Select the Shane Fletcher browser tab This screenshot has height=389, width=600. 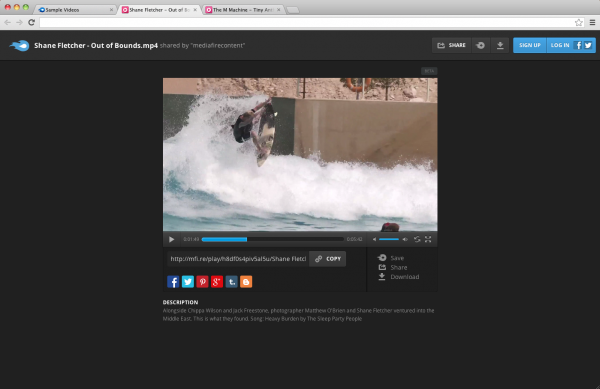[x=159, y=10]
